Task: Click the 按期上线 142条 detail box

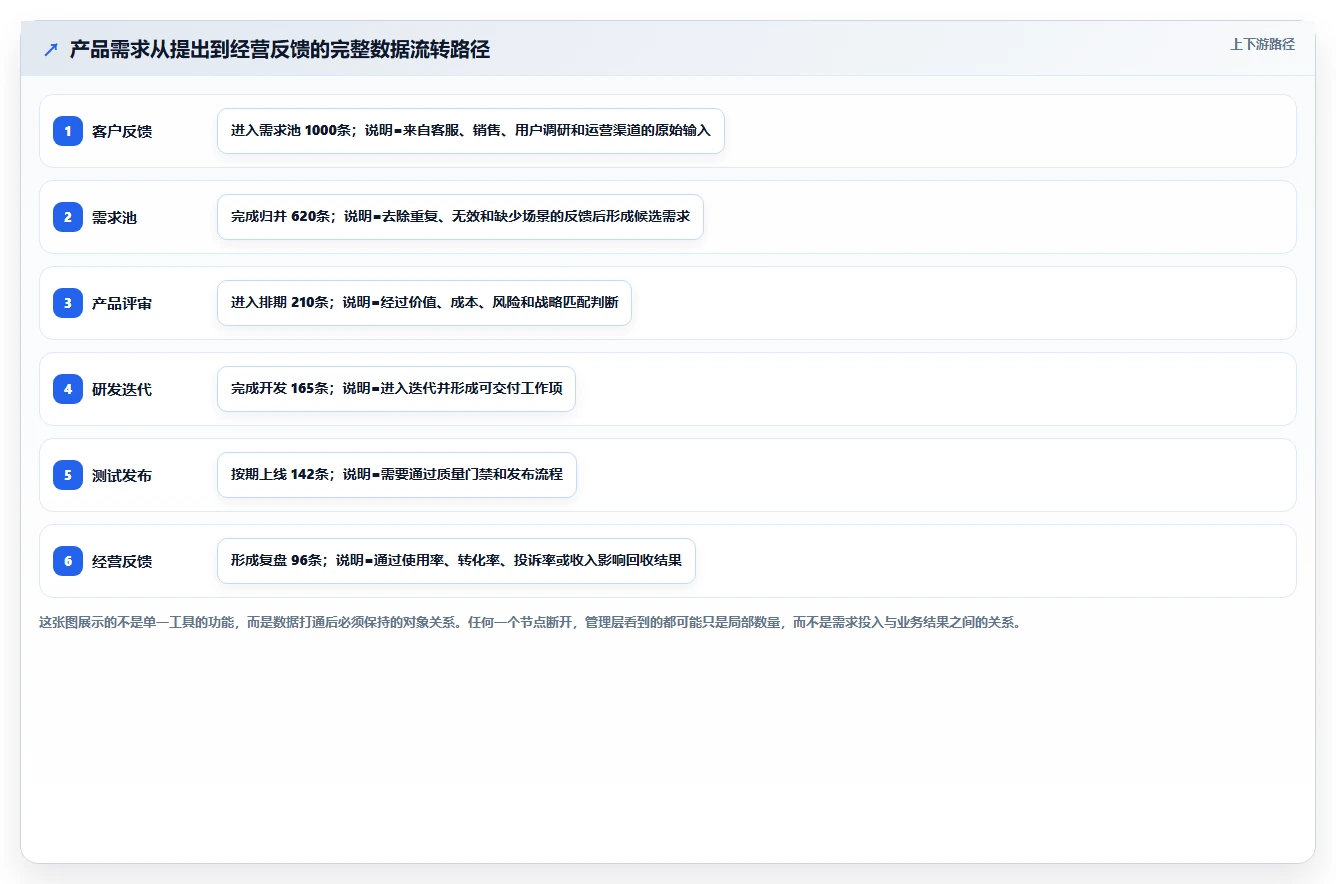Action: tap(397, 475)
